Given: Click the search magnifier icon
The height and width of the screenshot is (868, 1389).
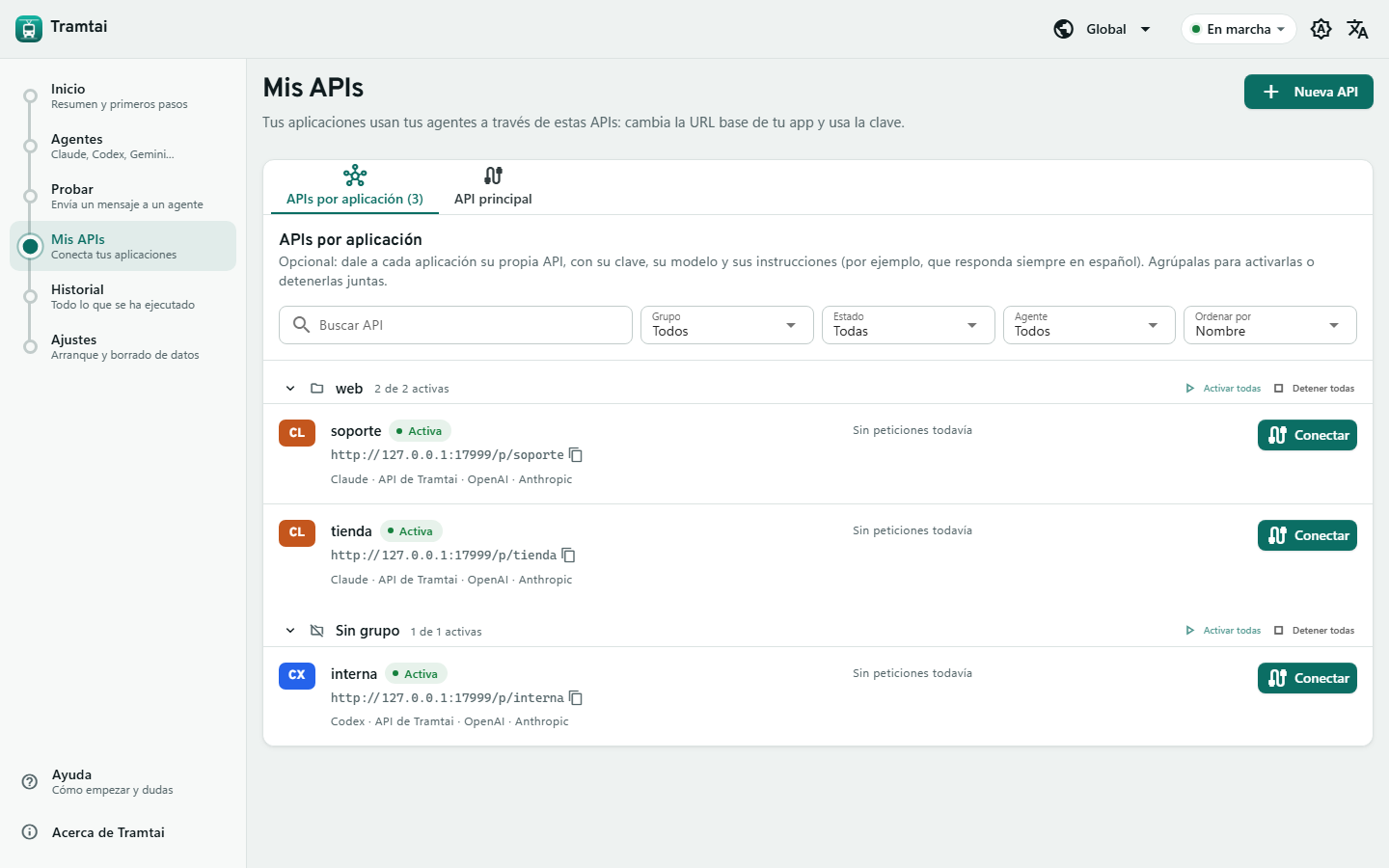Looking at the screenshot, I should tap(301, 325).
